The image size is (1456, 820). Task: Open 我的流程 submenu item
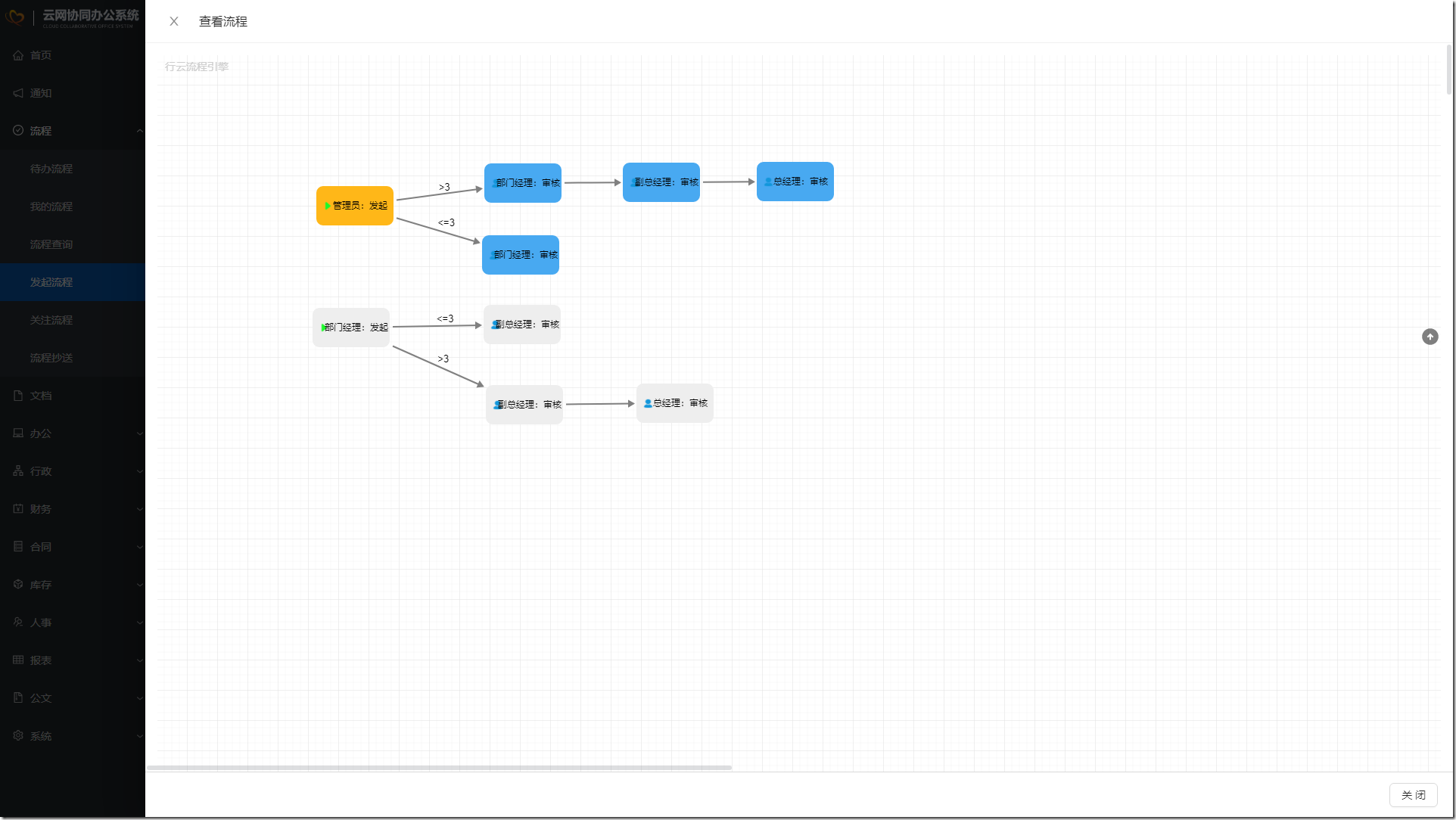[73, 207]
